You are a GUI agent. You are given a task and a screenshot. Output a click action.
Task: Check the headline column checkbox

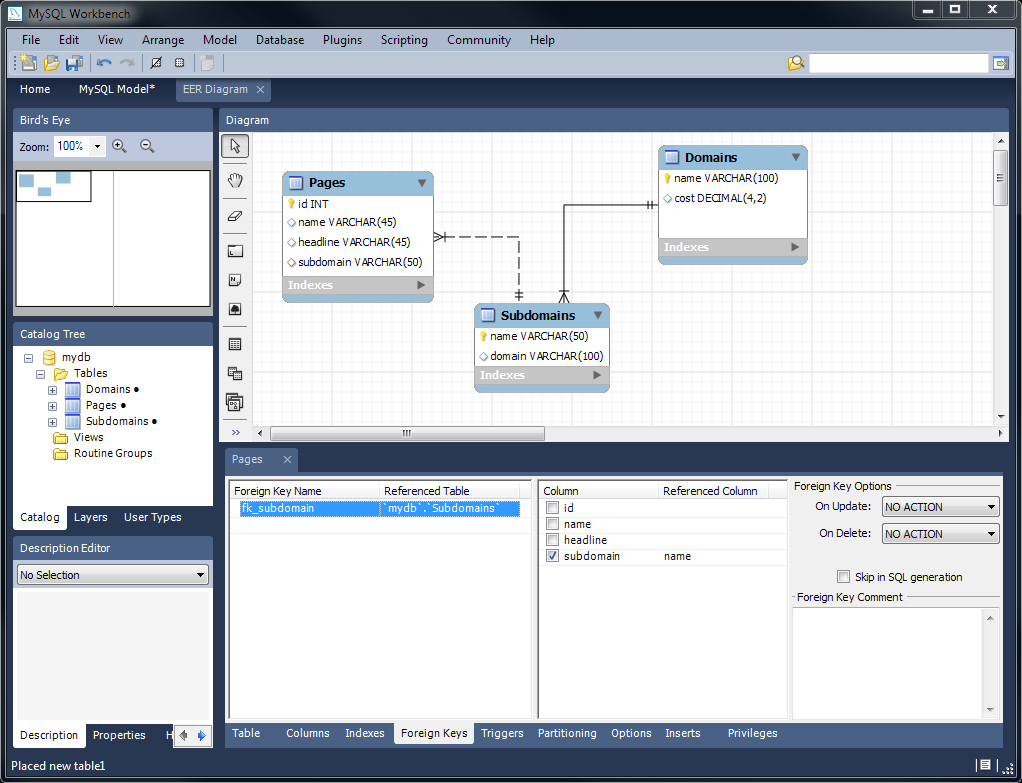[x=553, y=540]
